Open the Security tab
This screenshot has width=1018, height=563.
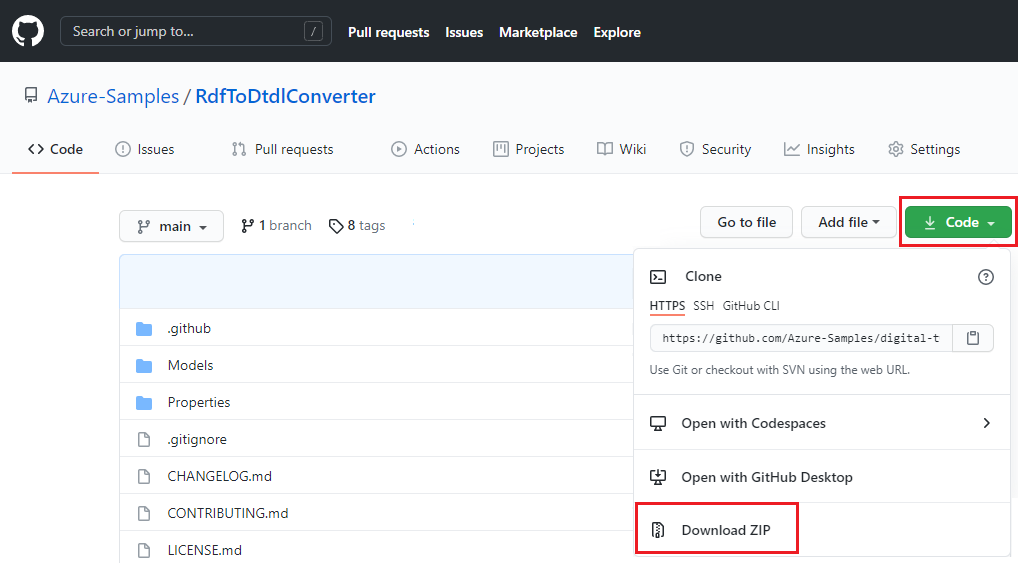coord(715,149)
